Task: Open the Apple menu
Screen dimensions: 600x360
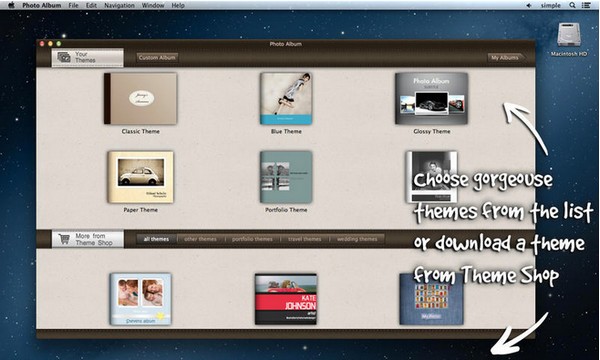Action: (11, 5)
